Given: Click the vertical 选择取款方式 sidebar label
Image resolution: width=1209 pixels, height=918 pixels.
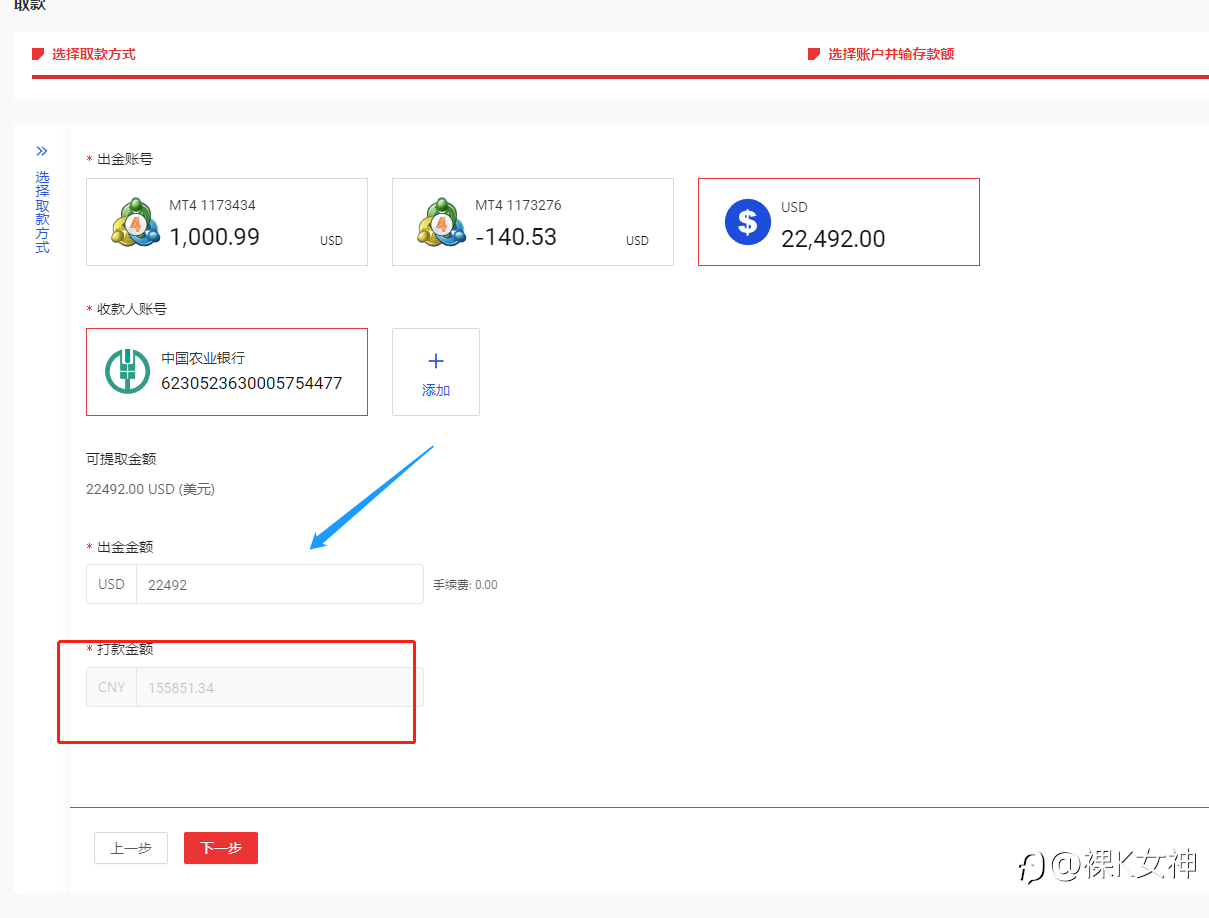Looking at the screenshot, I should (x=42, y=212).
